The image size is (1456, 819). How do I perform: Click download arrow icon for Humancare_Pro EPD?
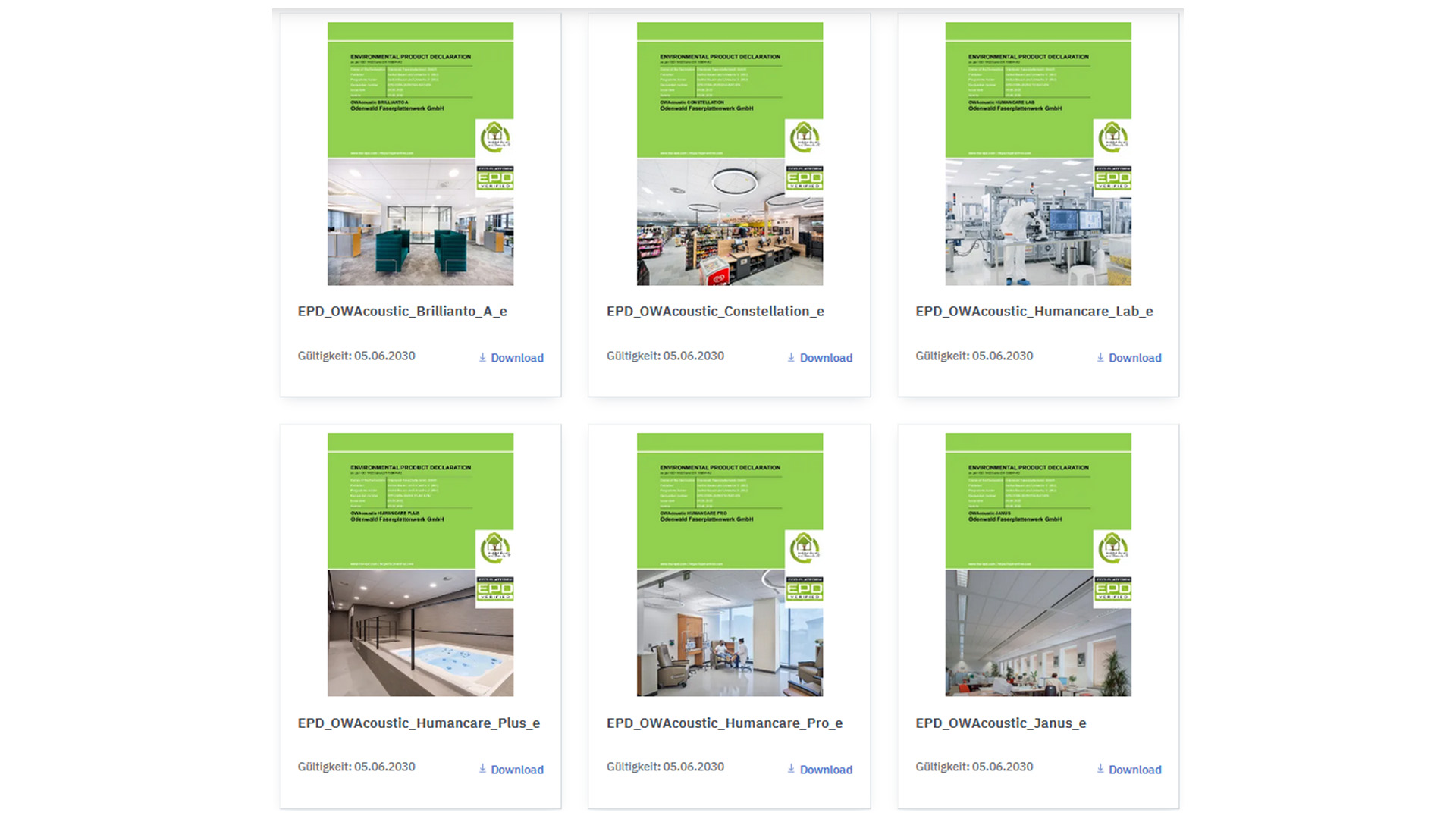pos(791,768)
